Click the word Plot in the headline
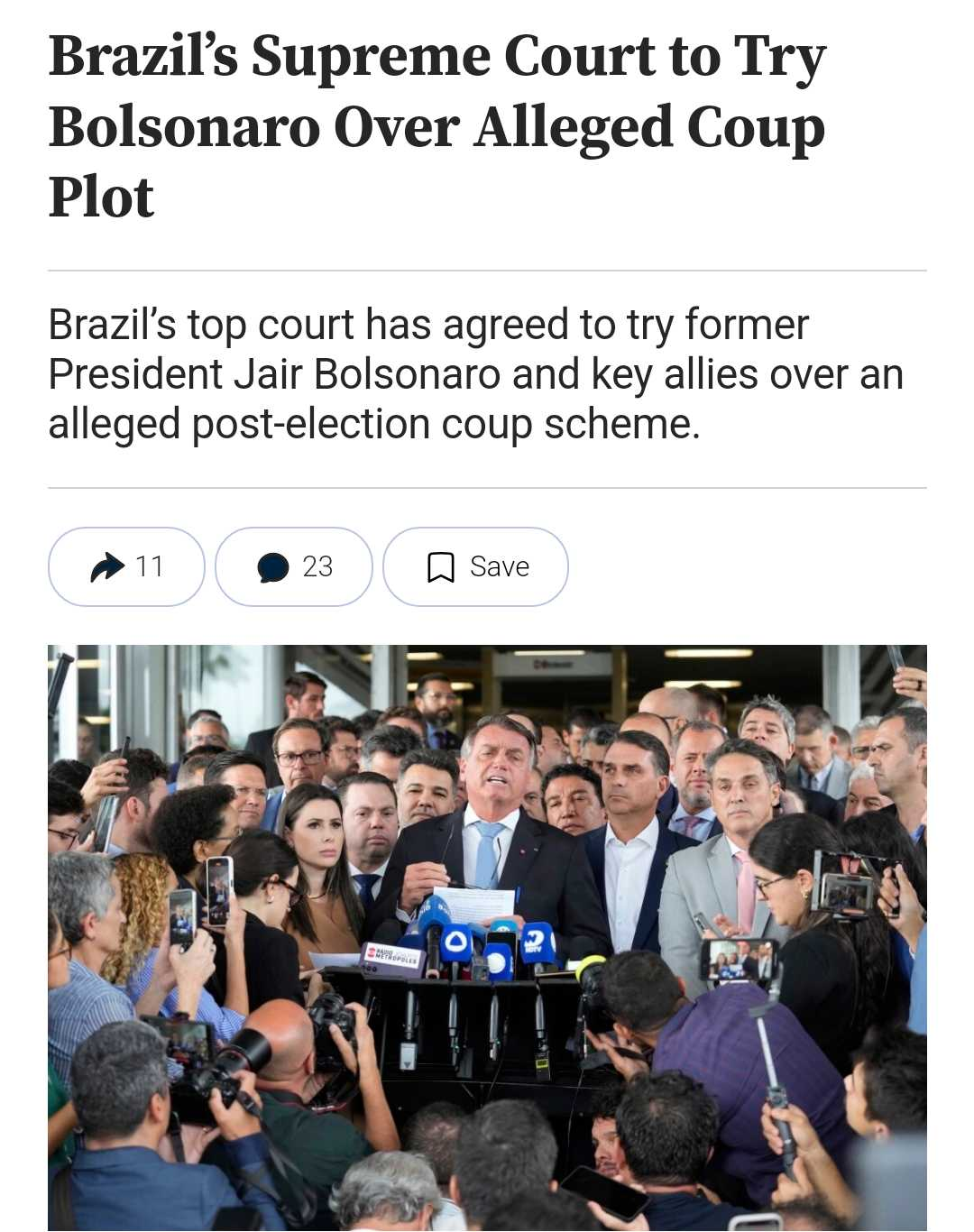This screenshot has width=974, height=1232. pos(101,197)
